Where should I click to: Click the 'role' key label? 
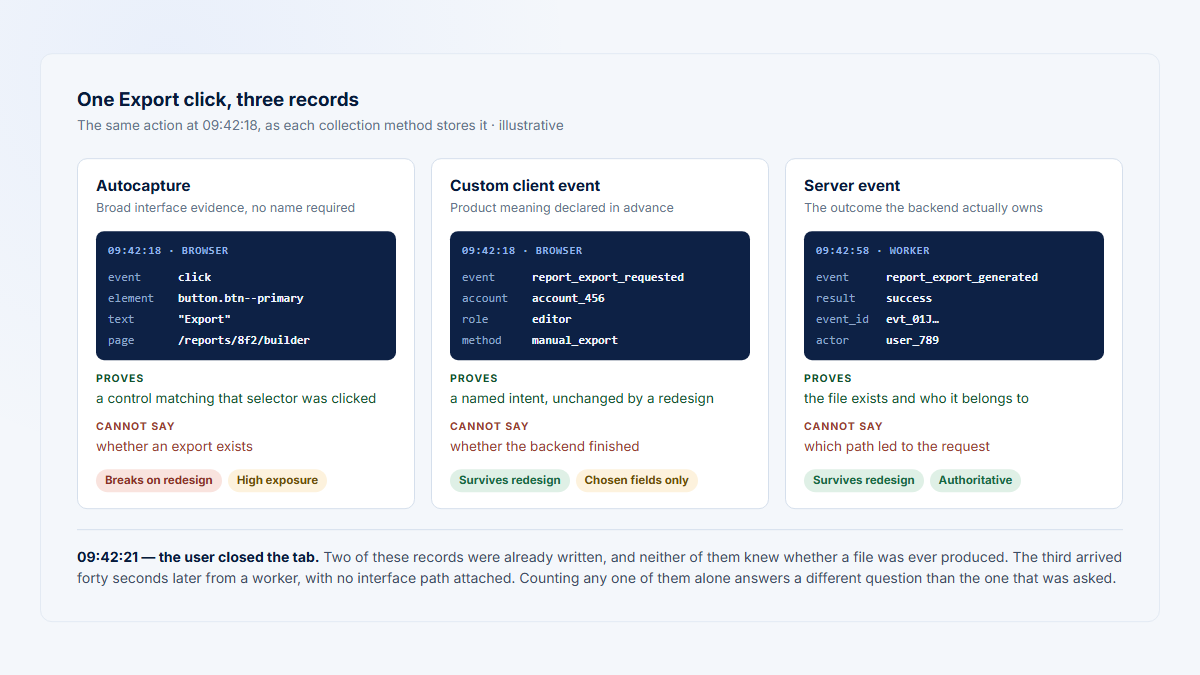pos(475,319)
